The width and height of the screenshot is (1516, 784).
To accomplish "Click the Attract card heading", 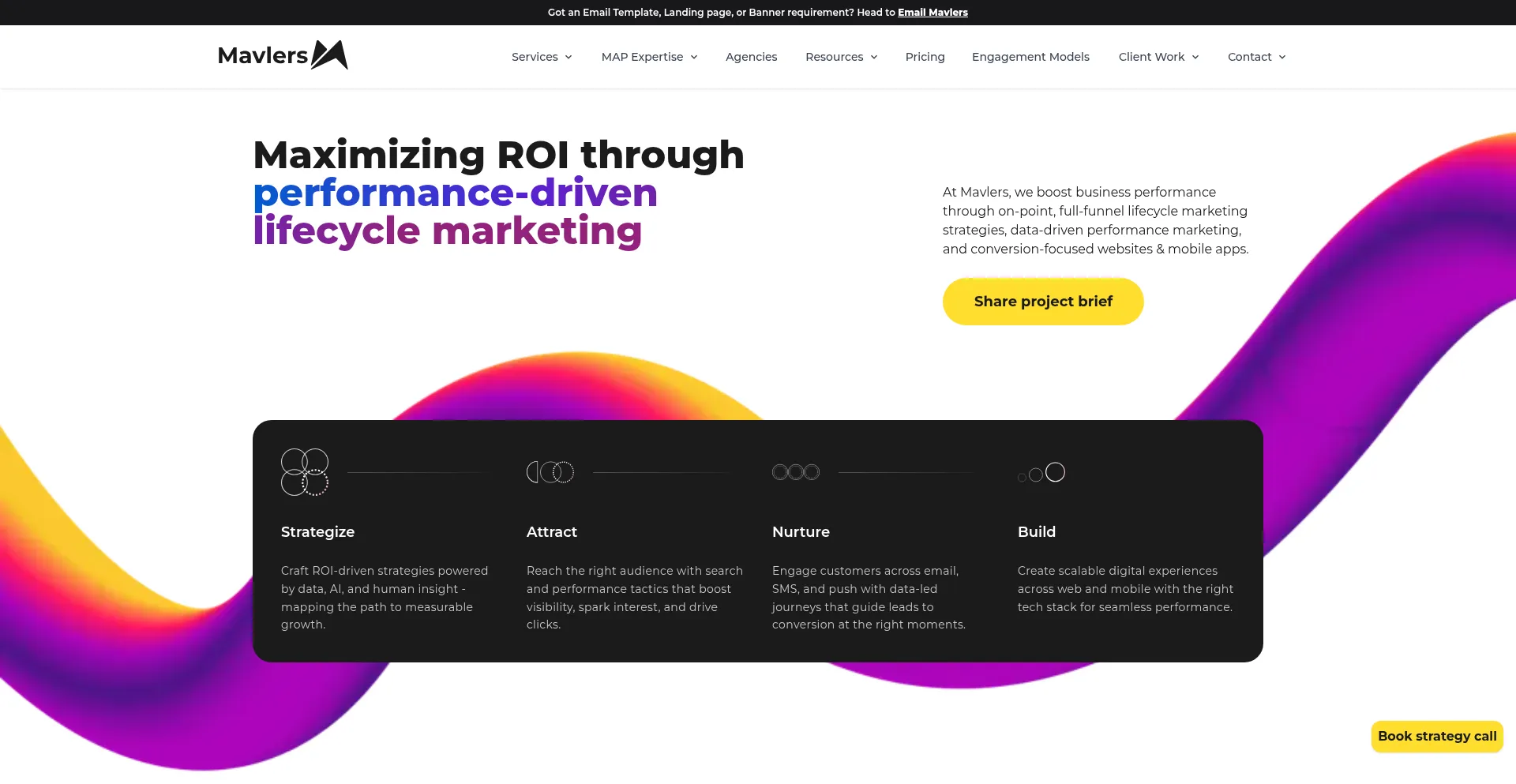I will (x=552, y=532).
